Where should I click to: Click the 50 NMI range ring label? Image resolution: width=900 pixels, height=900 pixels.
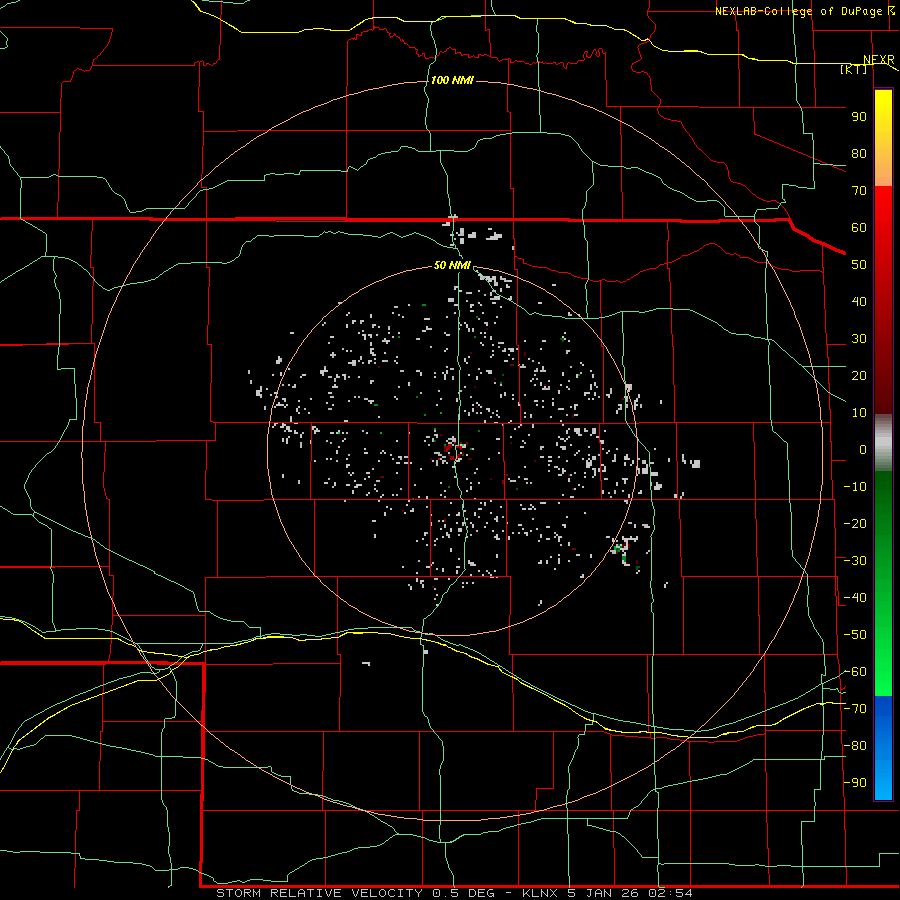(452, 265)
